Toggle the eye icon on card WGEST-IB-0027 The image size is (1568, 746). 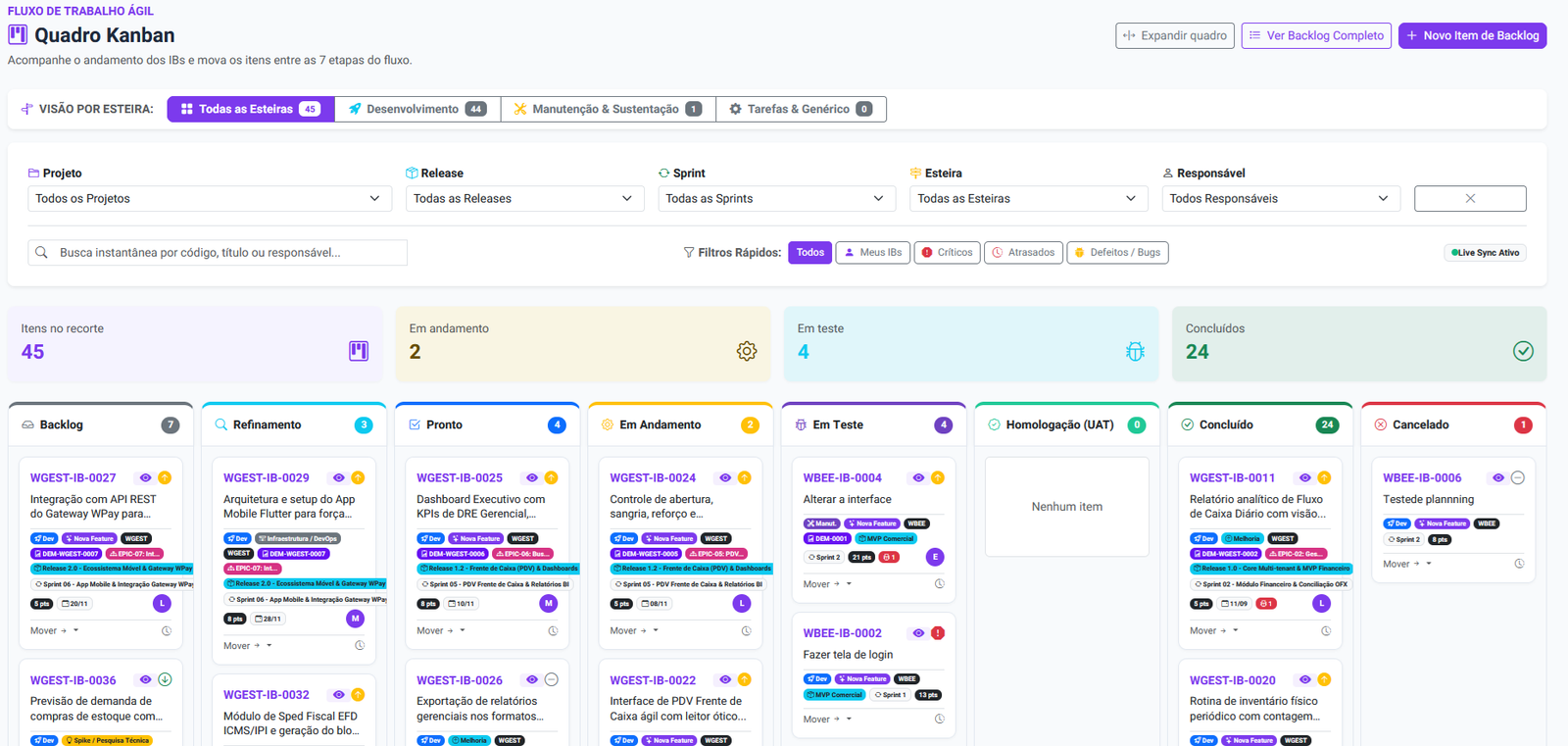click(145, 477)
